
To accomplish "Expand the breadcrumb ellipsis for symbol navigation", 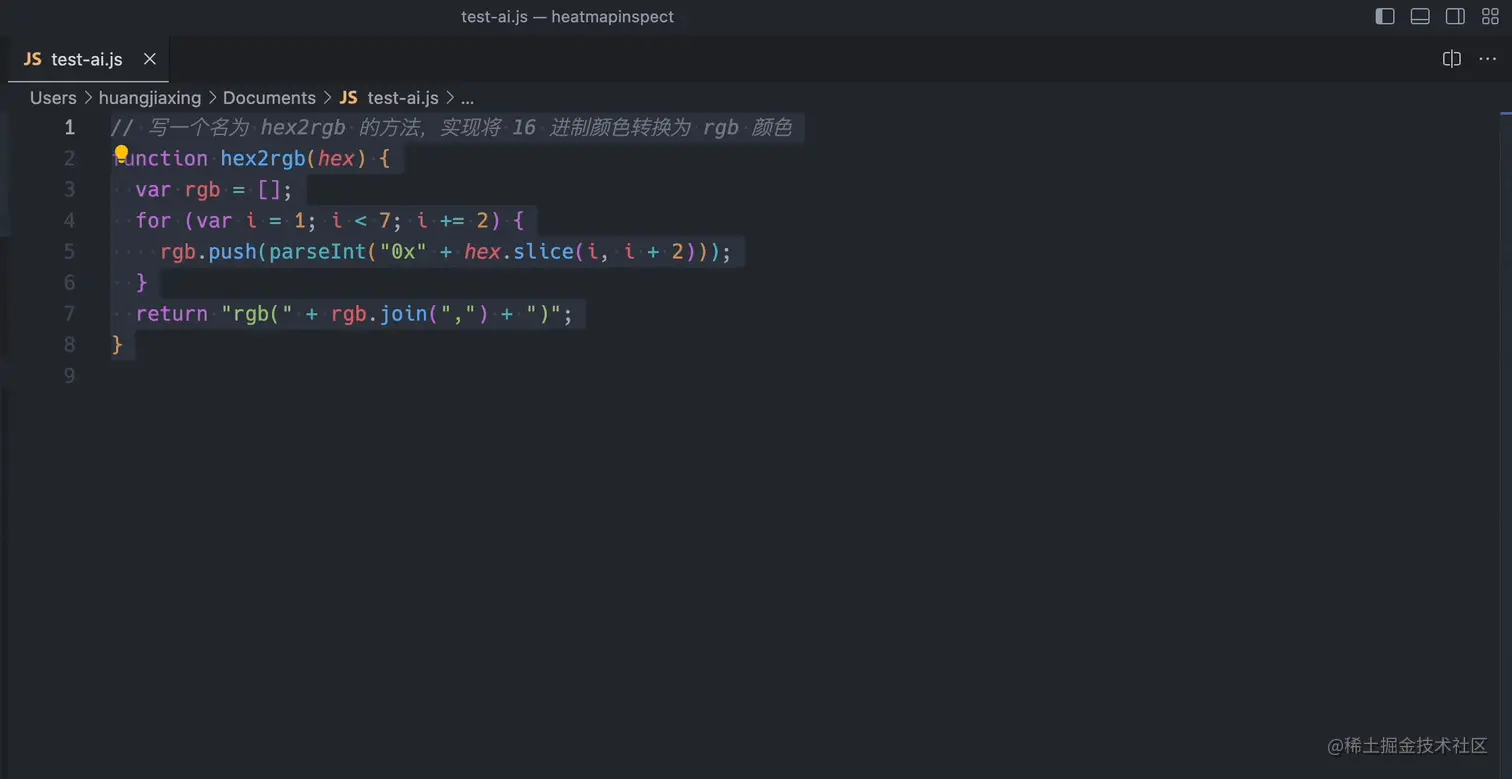I will tap(467, 97).
